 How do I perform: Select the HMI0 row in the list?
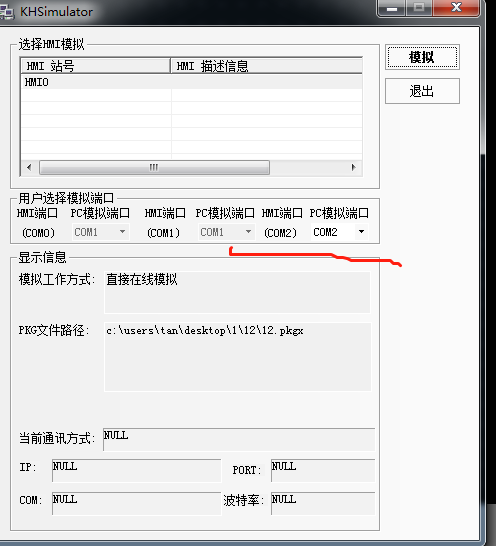192,82
